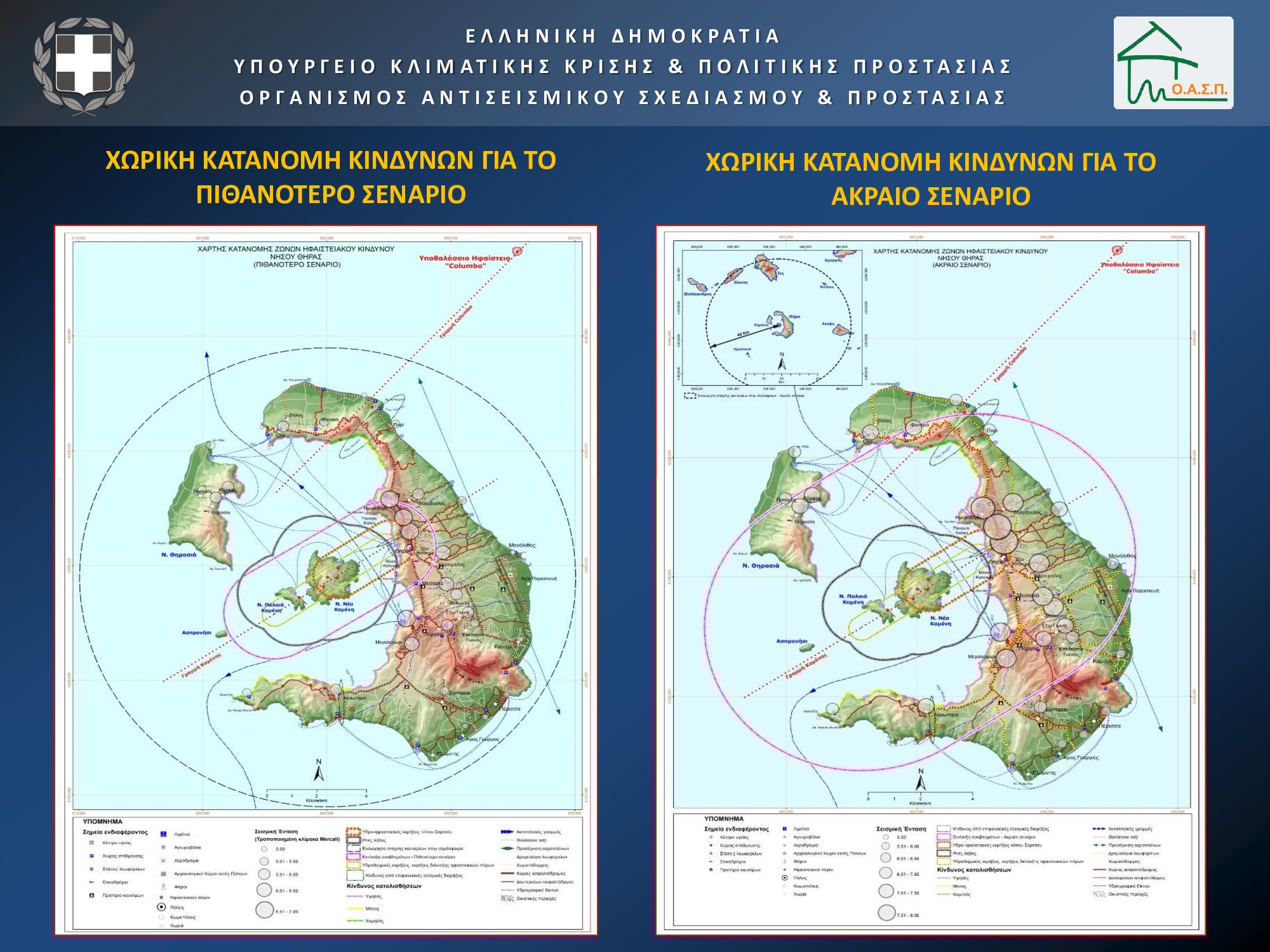Viewport: 1270px width, 952px height.
Task: Click 7.51 - 8.00 intensity circle in ΑΚΡΑΙΟ legend
Action: [x=886, y=913]
